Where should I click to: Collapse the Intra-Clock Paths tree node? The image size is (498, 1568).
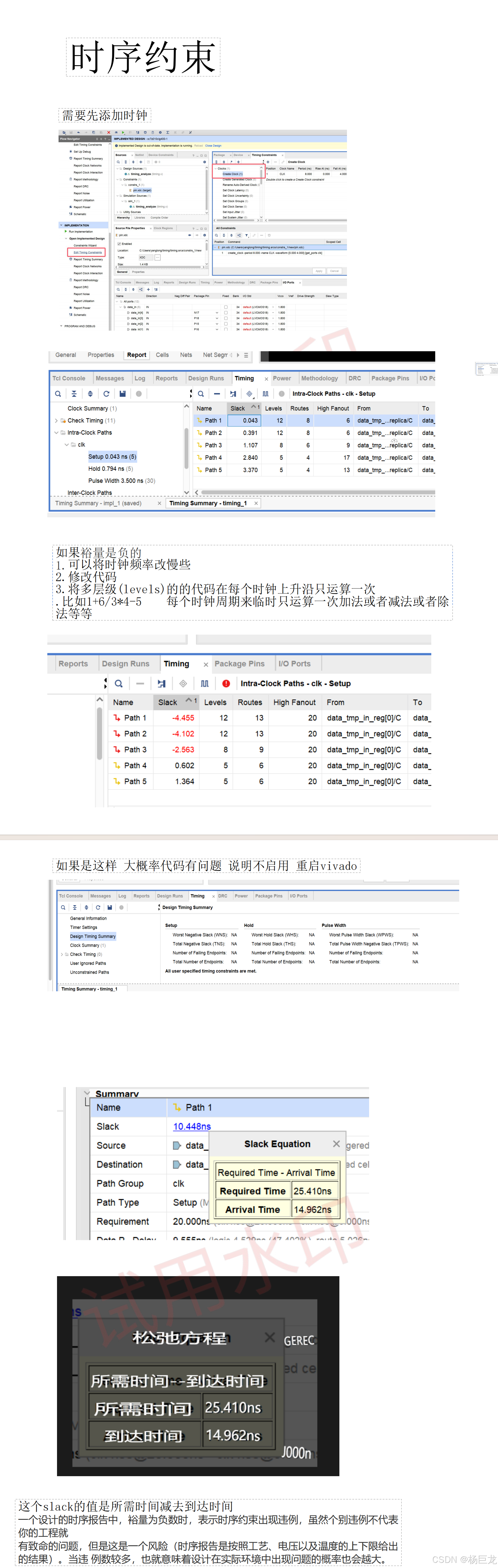(x=56, y=433)
